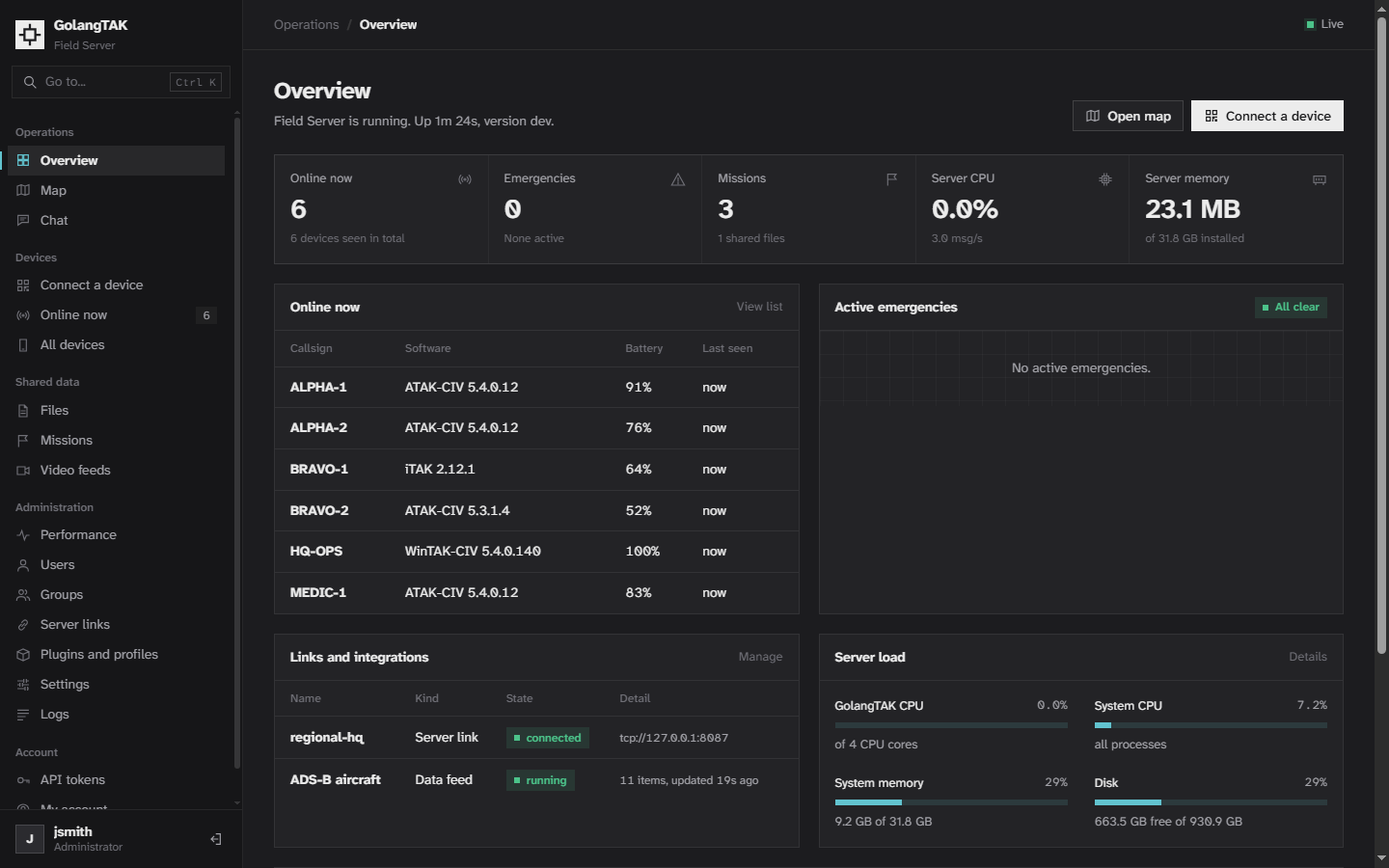Open the Logs page from sidebar
Viewport: 1389px width, 868px height.
116,715
